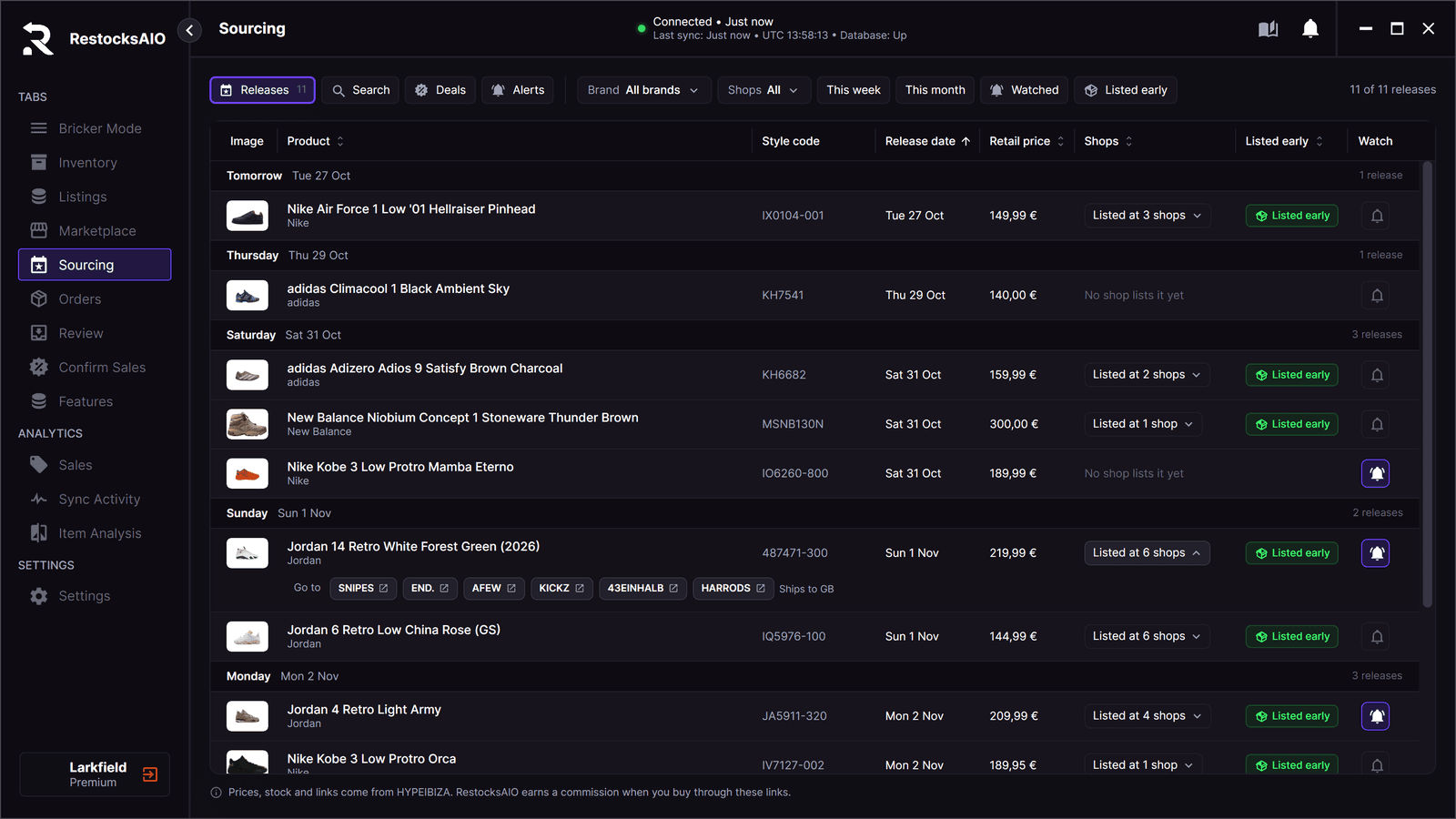This screenshot has height=819, width=1456.
Task: Switch to the Alerts tab
Action: tap(518, 90)
